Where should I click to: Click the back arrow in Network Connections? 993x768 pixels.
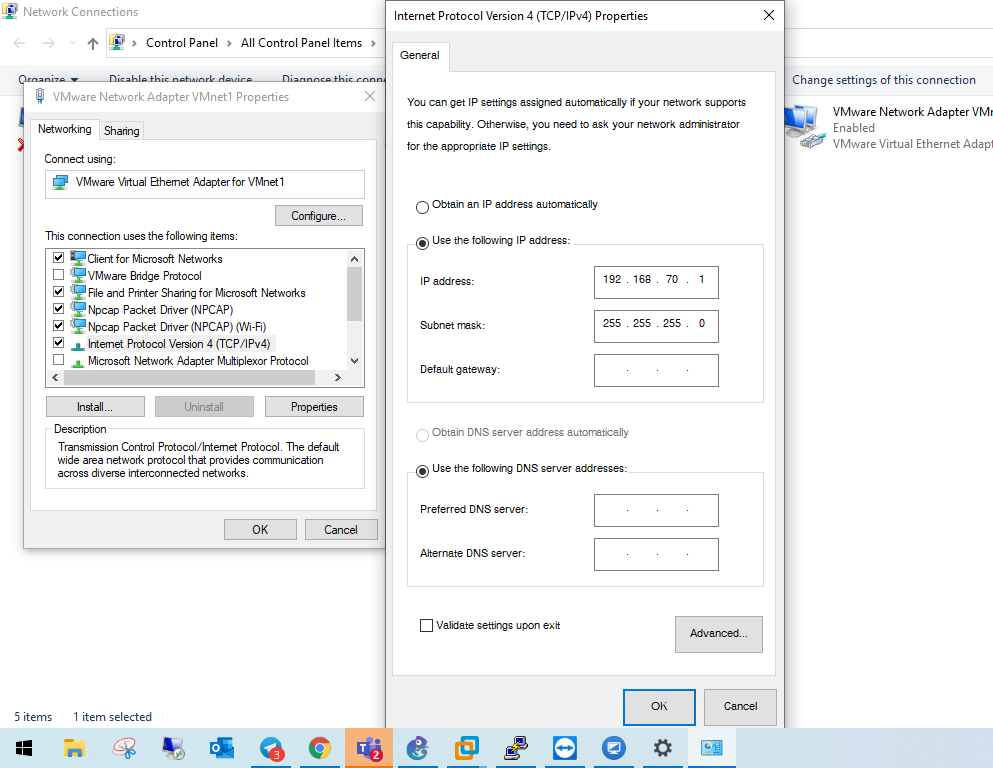click(20, 43)
